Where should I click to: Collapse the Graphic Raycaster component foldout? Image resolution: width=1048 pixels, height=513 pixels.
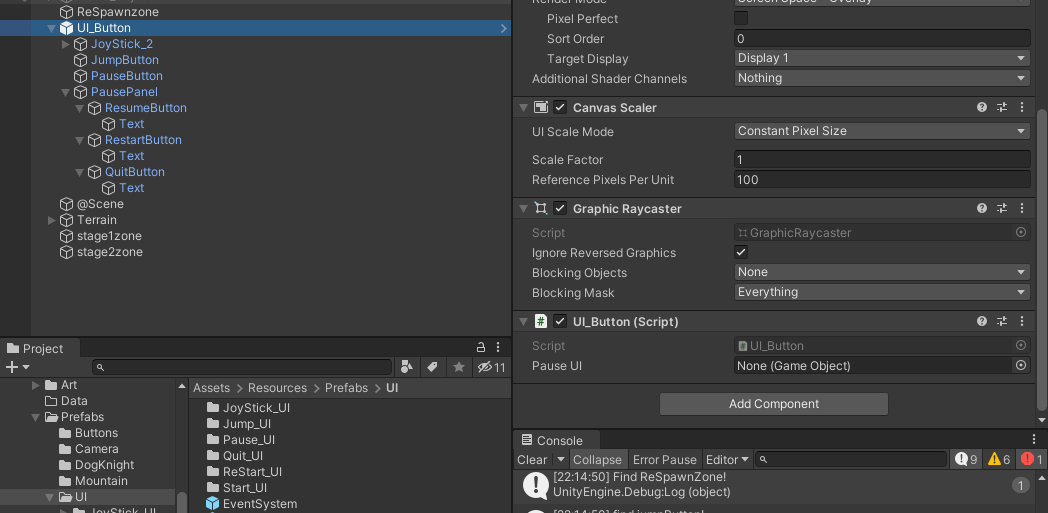tap(524, 208)
